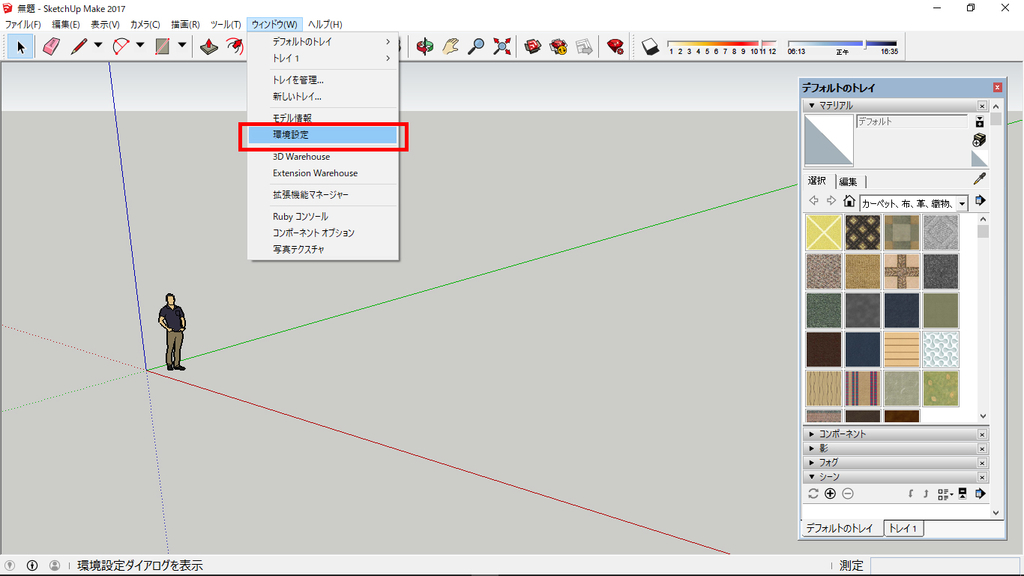This screenshot has width=1024, height=576.
Task: Select the Zoom magnifier tool
Action: pyautogui.click(x=476, y=47)
